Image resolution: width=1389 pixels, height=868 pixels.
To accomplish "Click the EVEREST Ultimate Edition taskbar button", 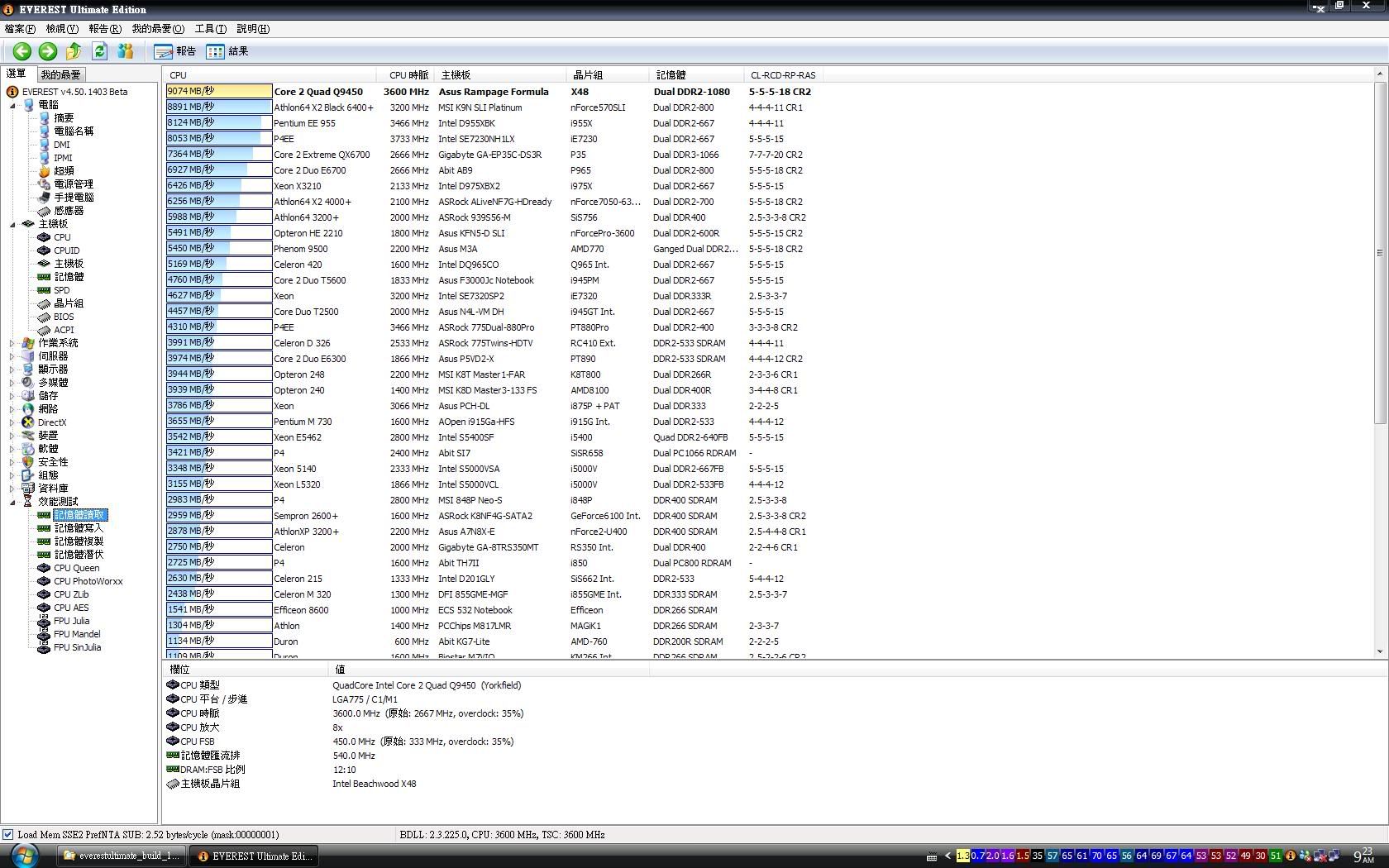I will [254, 856].
